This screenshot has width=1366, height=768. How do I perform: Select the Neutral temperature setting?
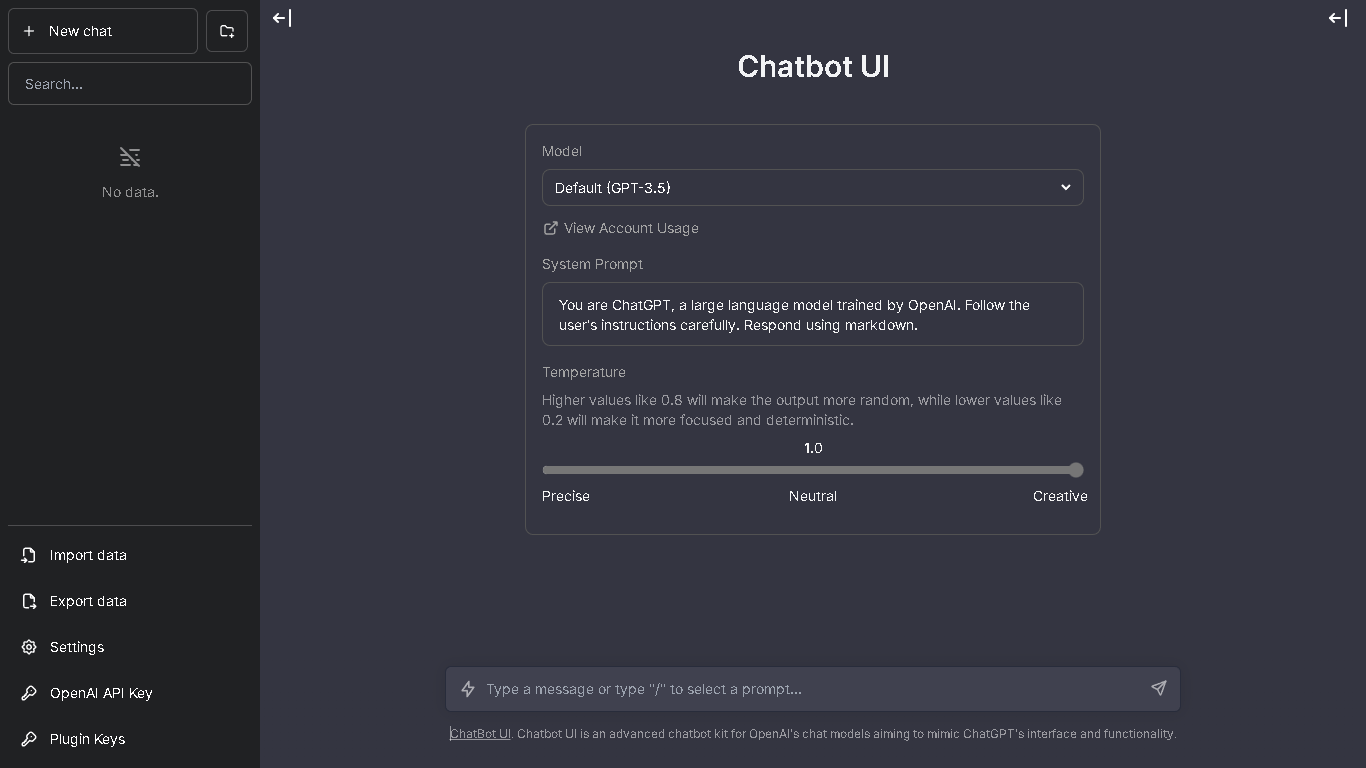(x=812, y=496)
